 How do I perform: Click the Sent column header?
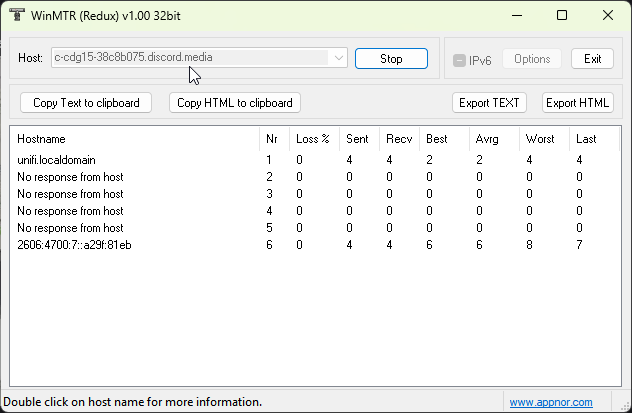[359, 139]
